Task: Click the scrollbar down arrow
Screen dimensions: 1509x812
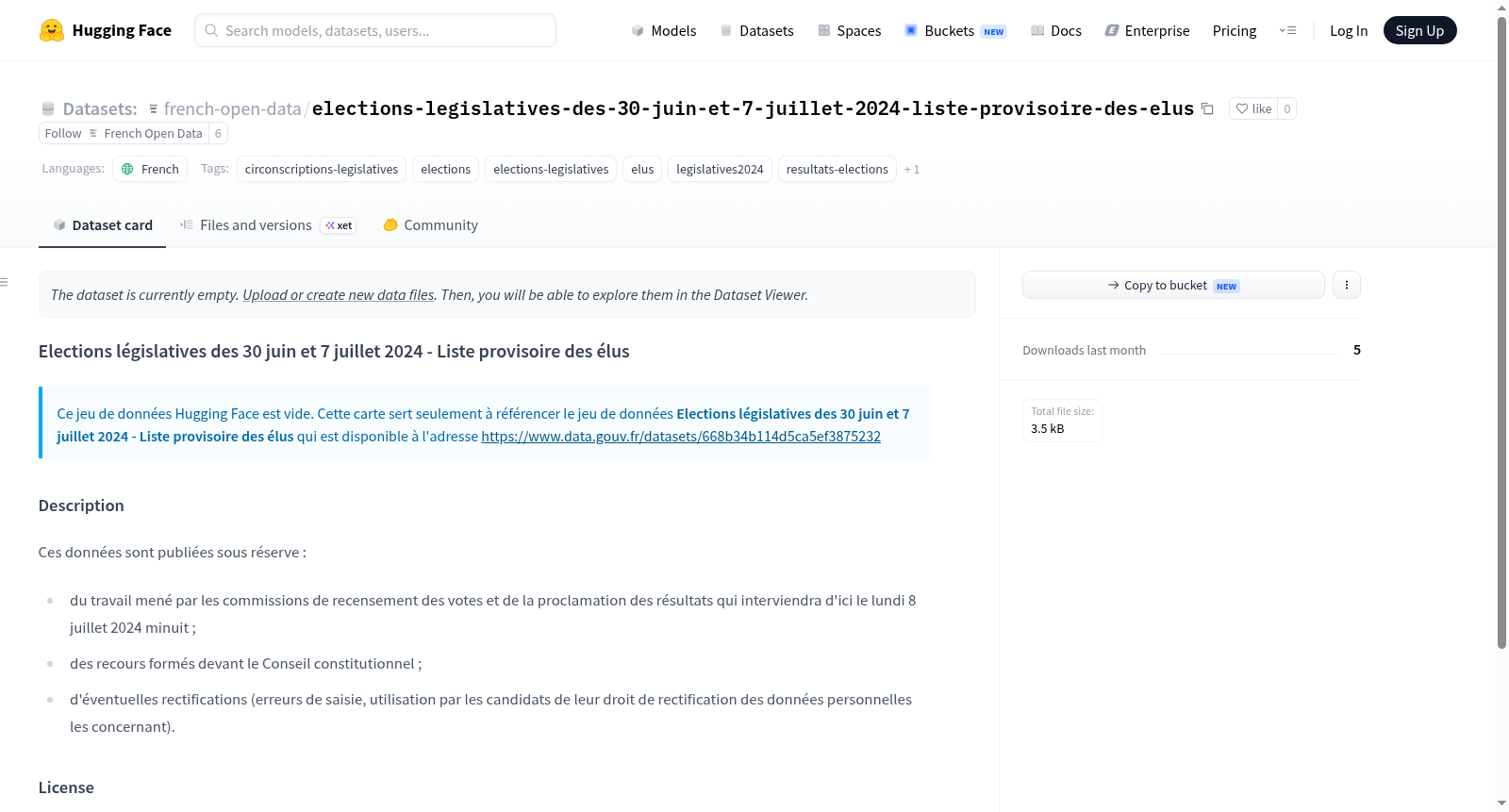Action: [x=1502, y=804]
